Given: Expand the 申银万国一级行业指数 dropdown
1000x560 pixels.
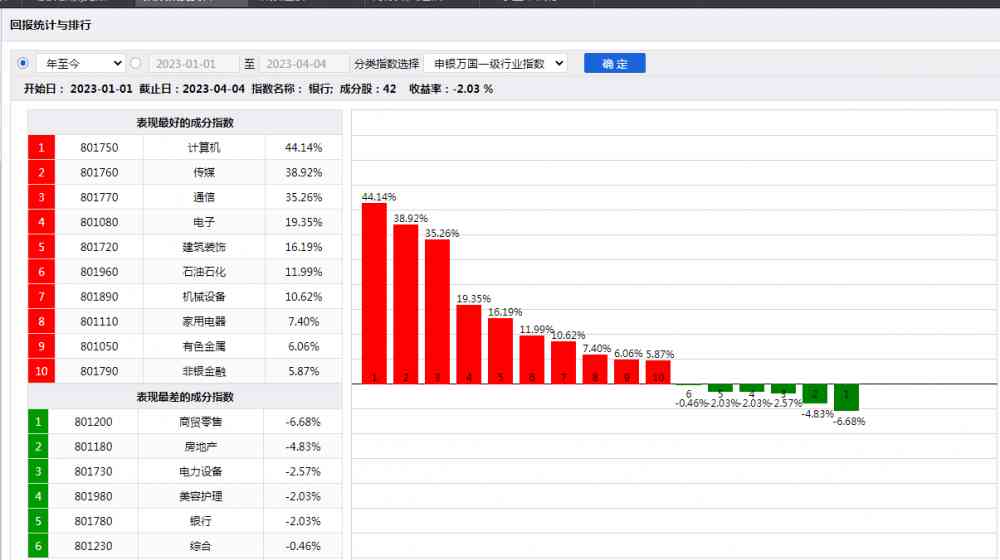Looking at the screenshot, I should 495,63.
